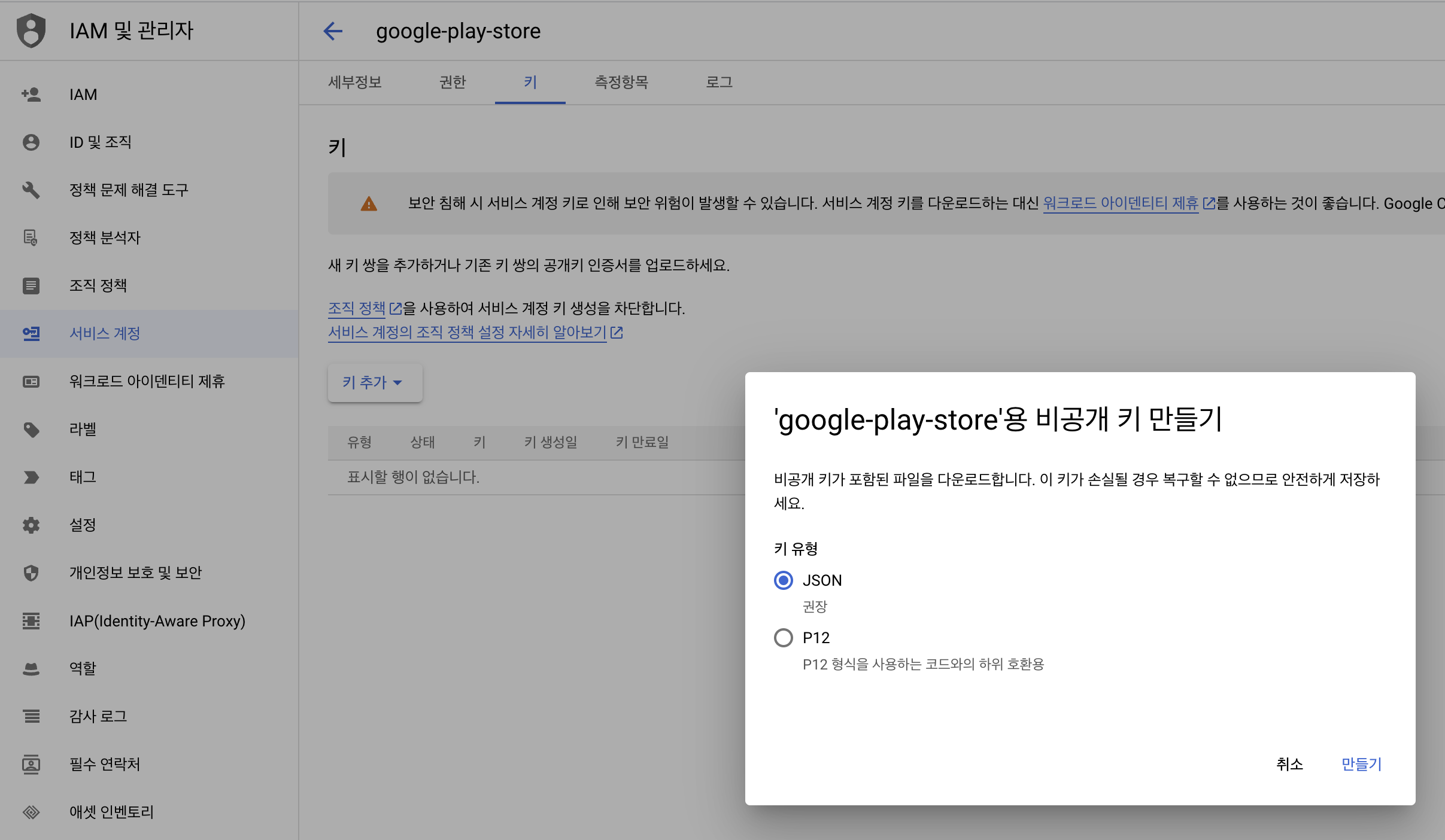The height and width of the screenshot is (840, 1445).
Task: Click 취소 to dismiss the dialog
Action: 1289,764
